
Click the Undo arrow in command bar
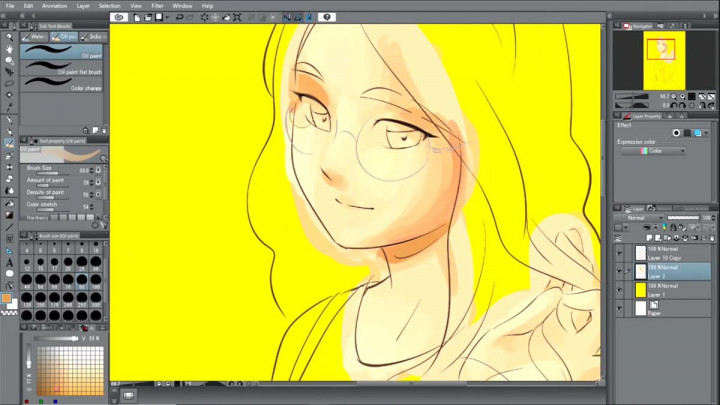point(179,17)
